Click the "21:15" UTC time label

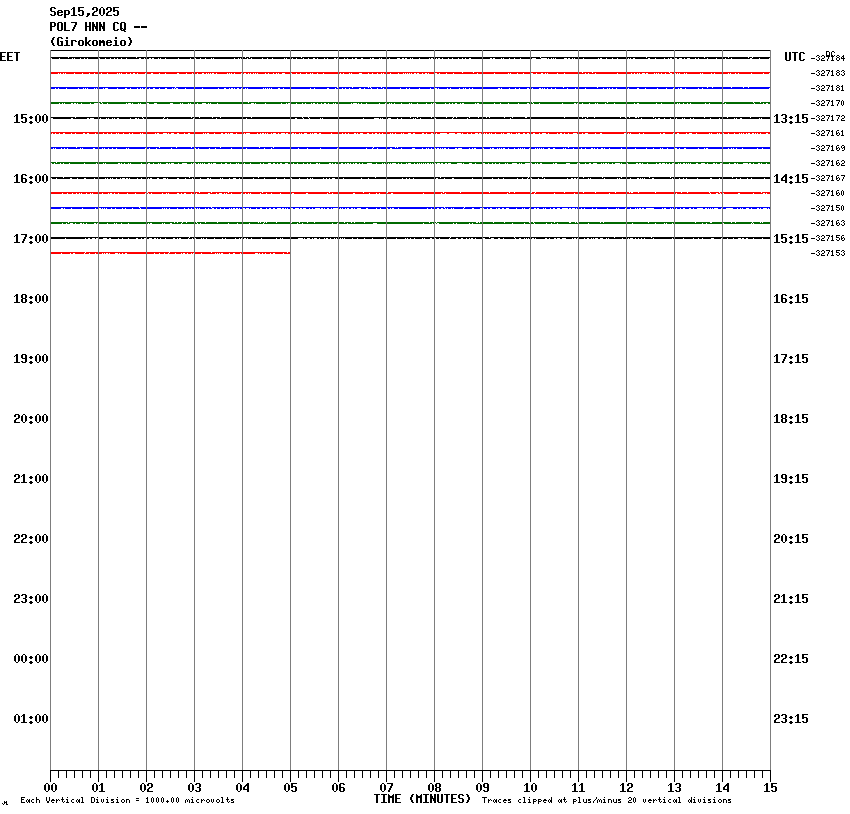coord(790,599)
